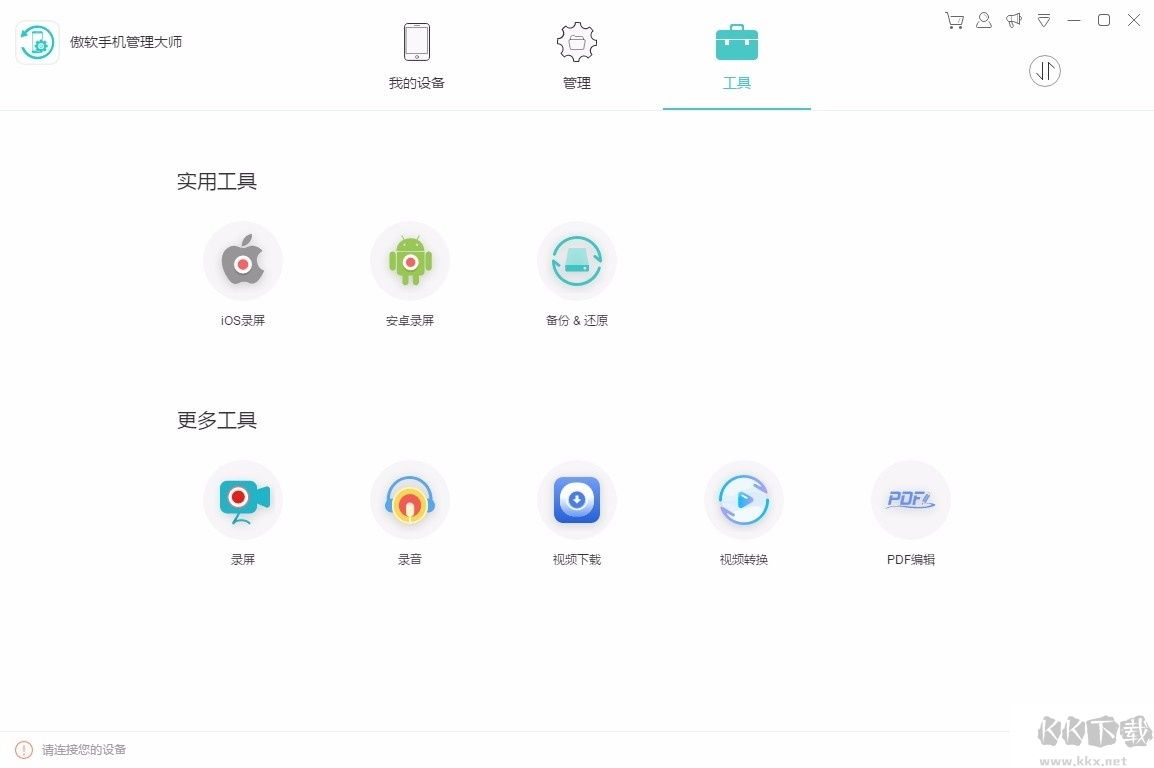Open the 录音 audio recorder tool
Viewport: 1154px width, 768px height.
tap(410, 500)
